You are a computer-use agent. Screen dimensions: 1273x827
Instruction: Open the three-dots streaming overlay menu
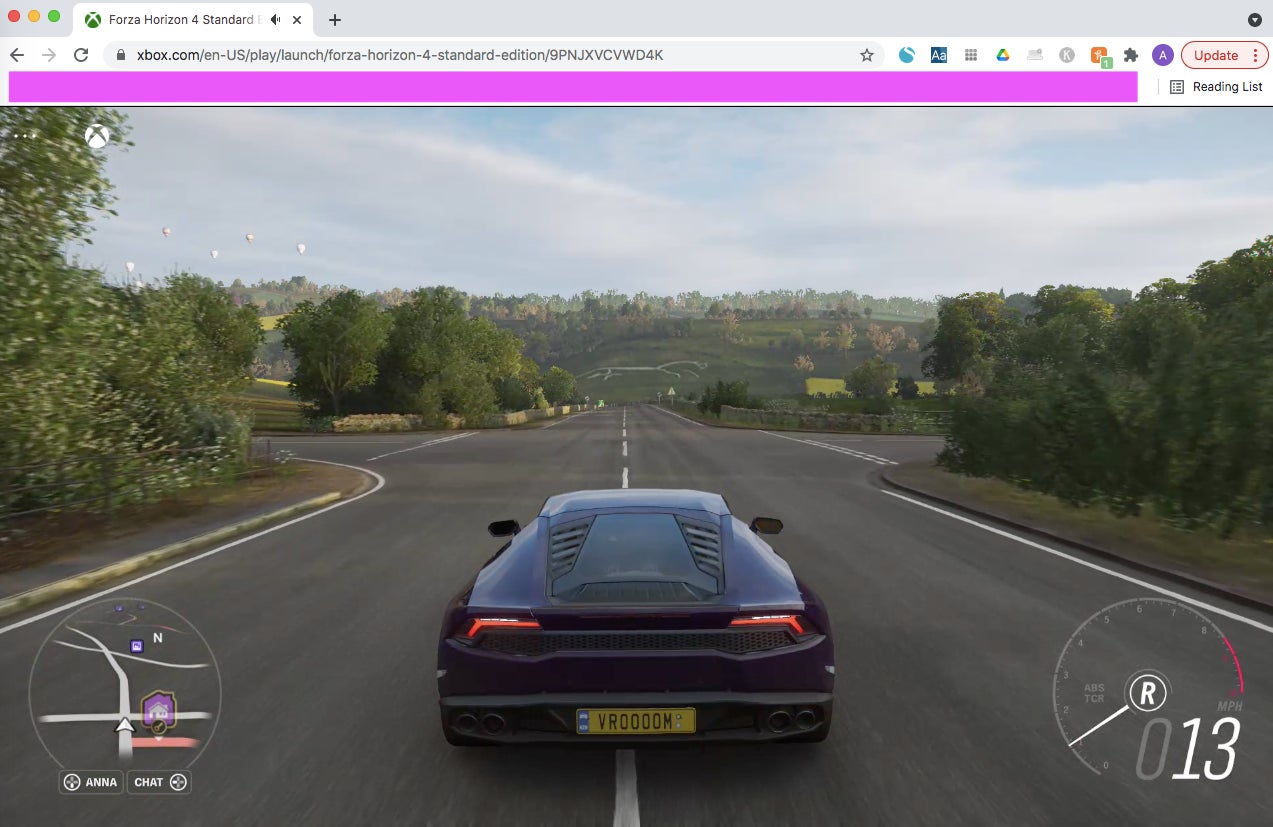click(x=22, y=134)
